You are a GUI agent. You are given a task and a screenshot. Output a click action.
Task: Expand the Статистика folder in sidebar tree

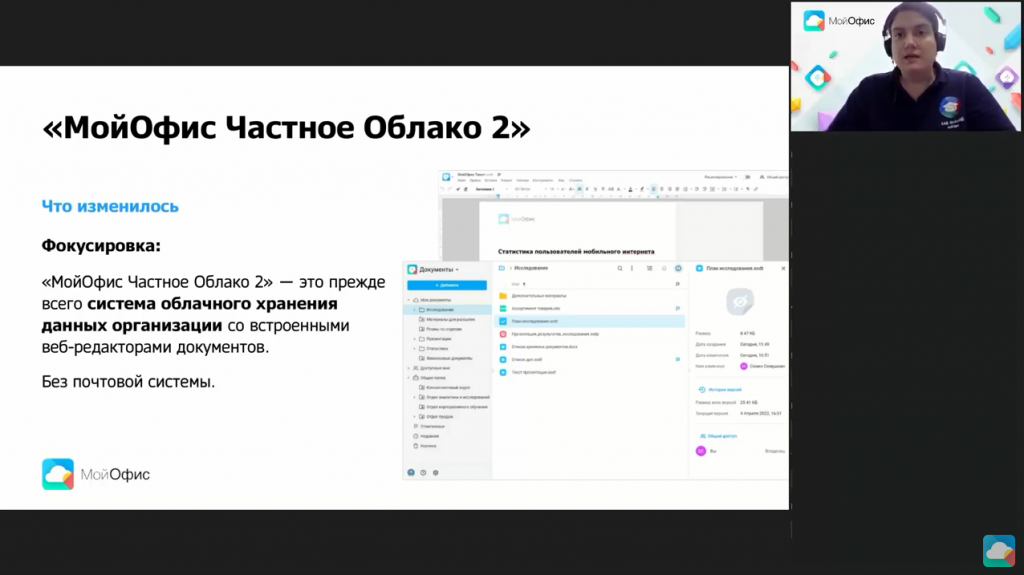click(415, 349)
